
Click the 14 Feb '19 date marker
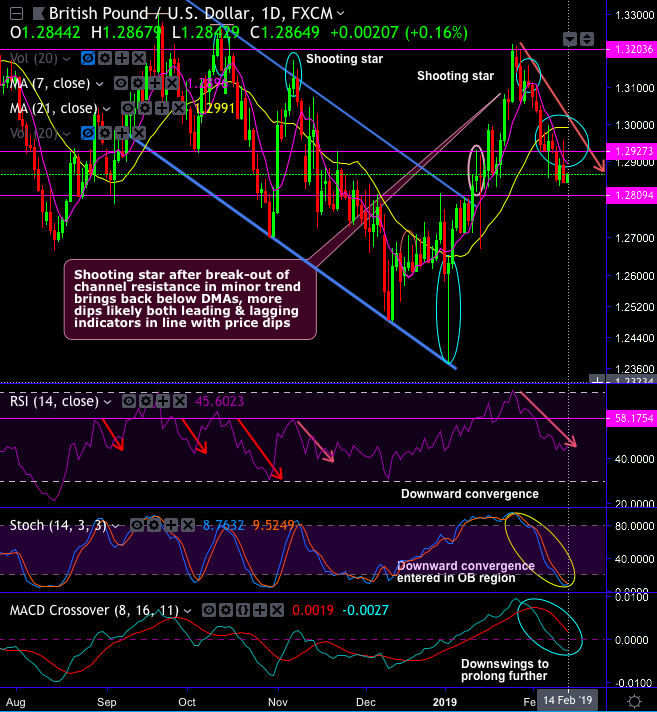pyautogui.click(x=568, y=700)
